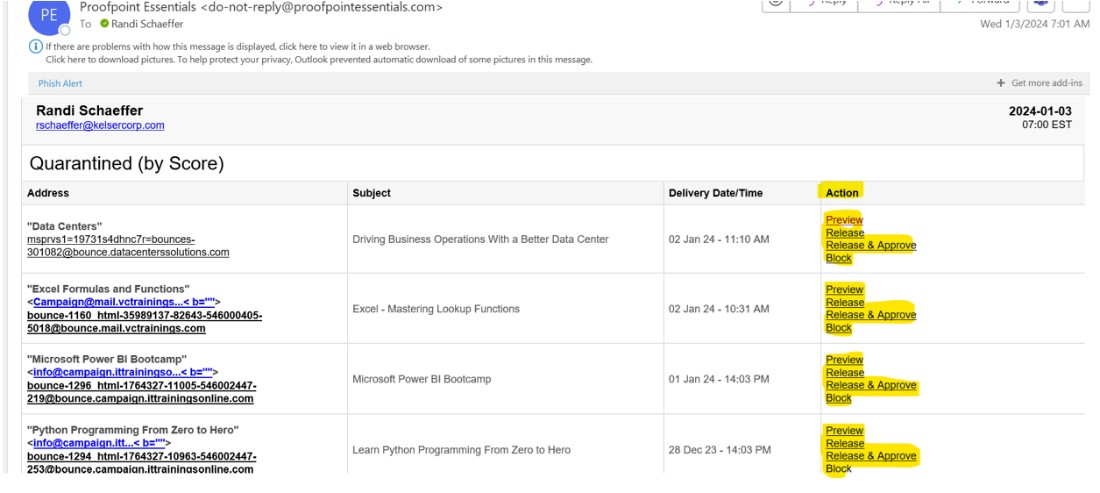Open rschaeffer@kelsercorp.com email link
1100x493 pixels.
100,126
